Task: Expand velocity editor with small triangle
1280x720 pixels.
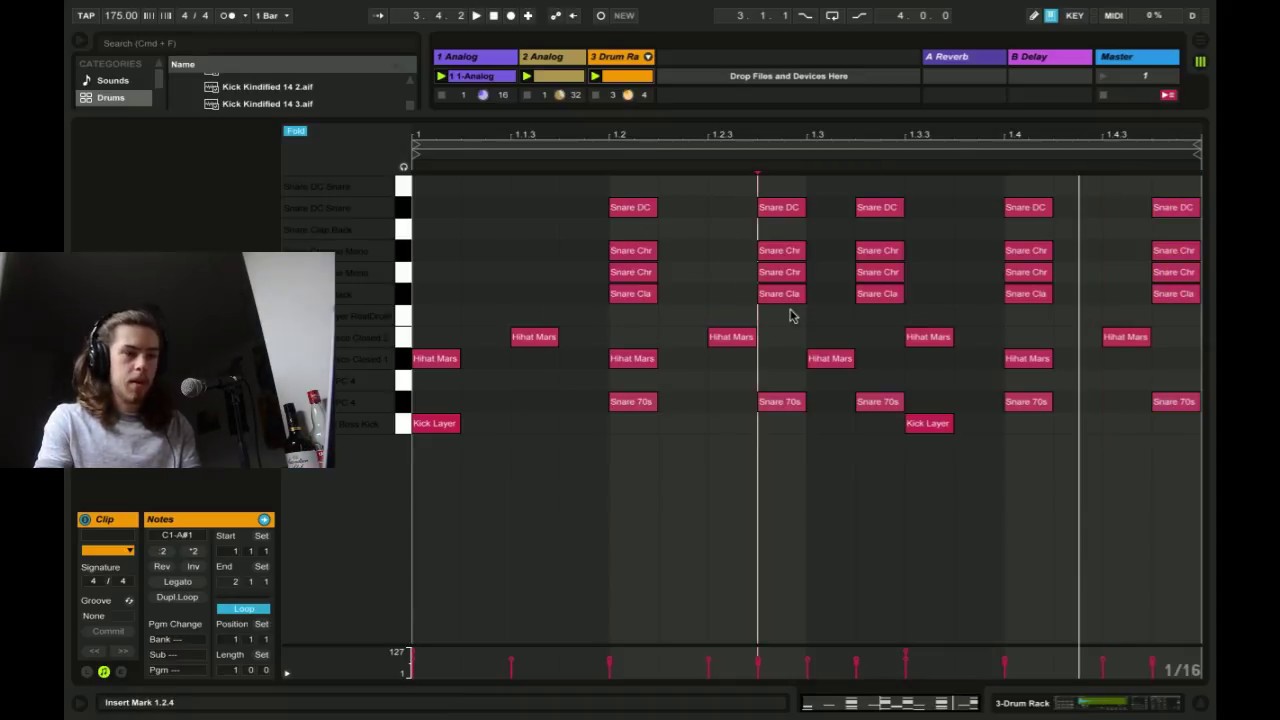Action: (287, 673)
